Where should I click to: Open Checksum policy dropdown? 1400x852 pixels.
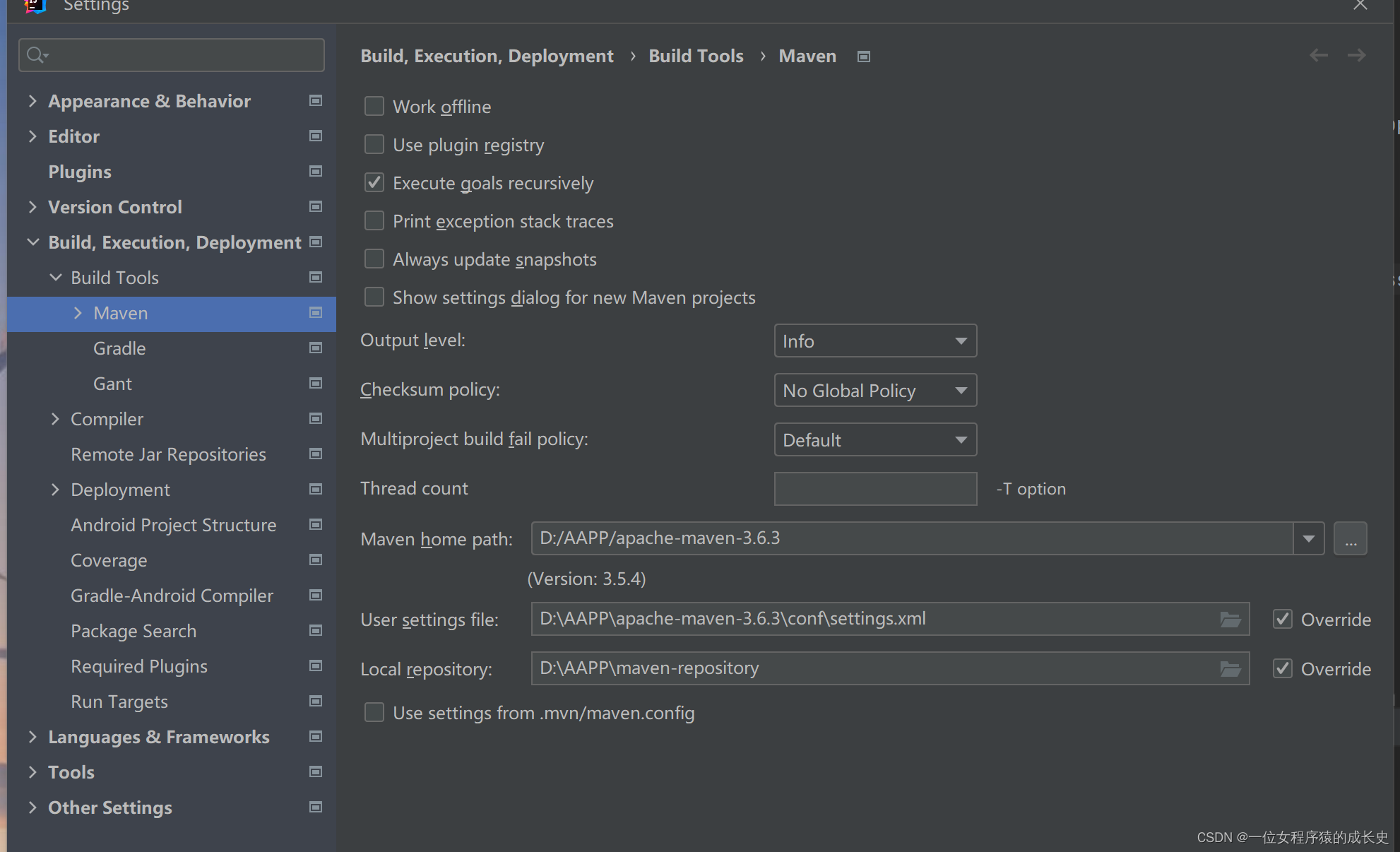[x=875, y=391]
